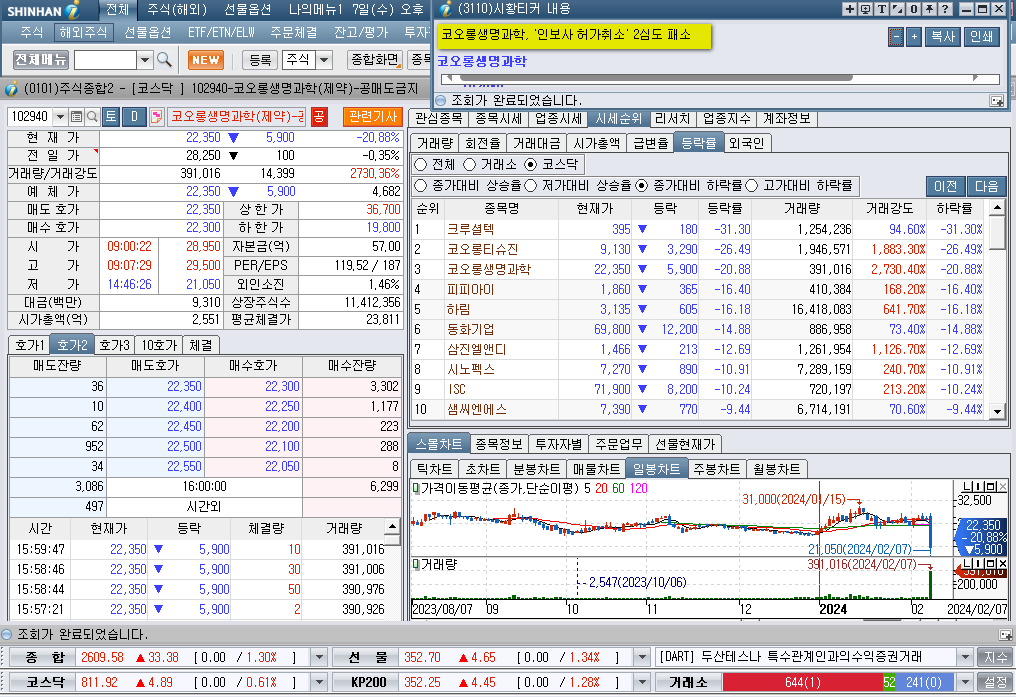Click the screen capture icon in ticker window status bar
Image resolution: width=1016 pixels, height=697 pixels.
997,100
